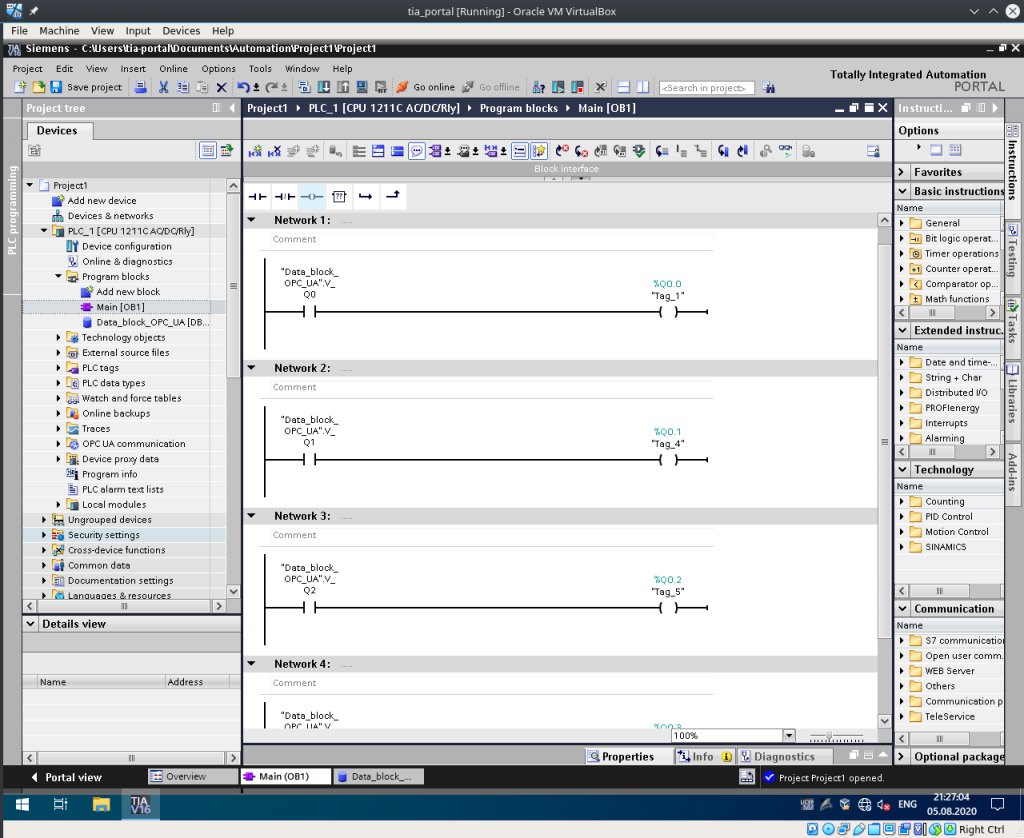Click the accessible devices icon
This screenshot has width=1024, height=838.
tap(539, 87)
